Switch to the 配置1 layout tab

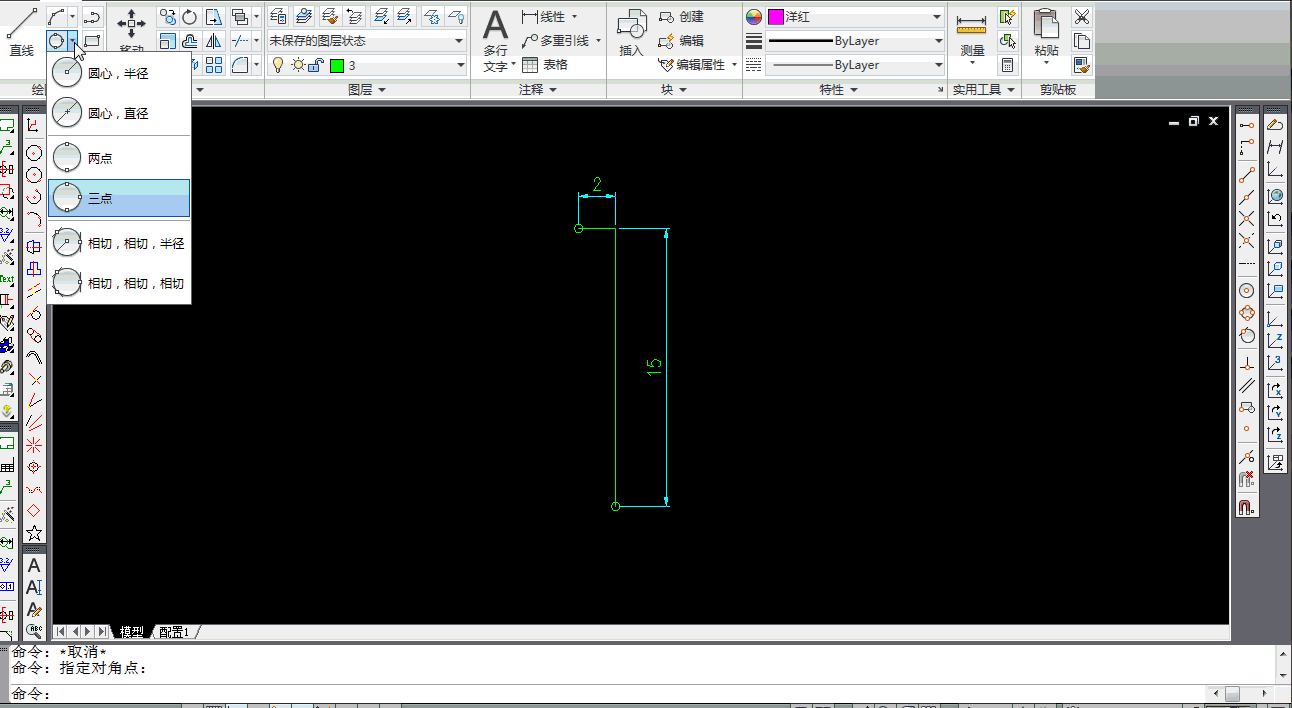pyautogui.click(x=175, y=632)
